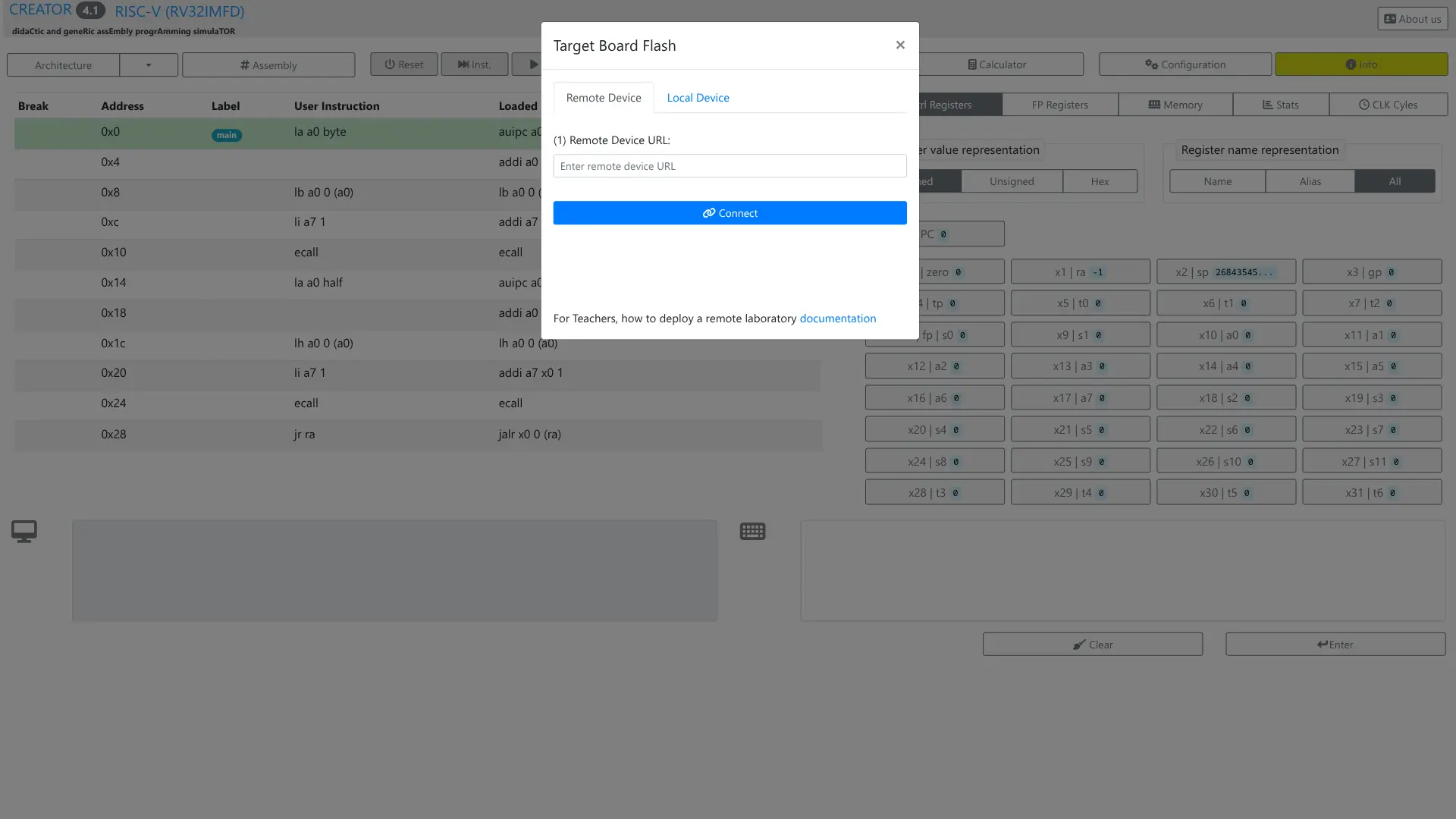Execute one instruction with Inst. button

[x=475, y=64]
